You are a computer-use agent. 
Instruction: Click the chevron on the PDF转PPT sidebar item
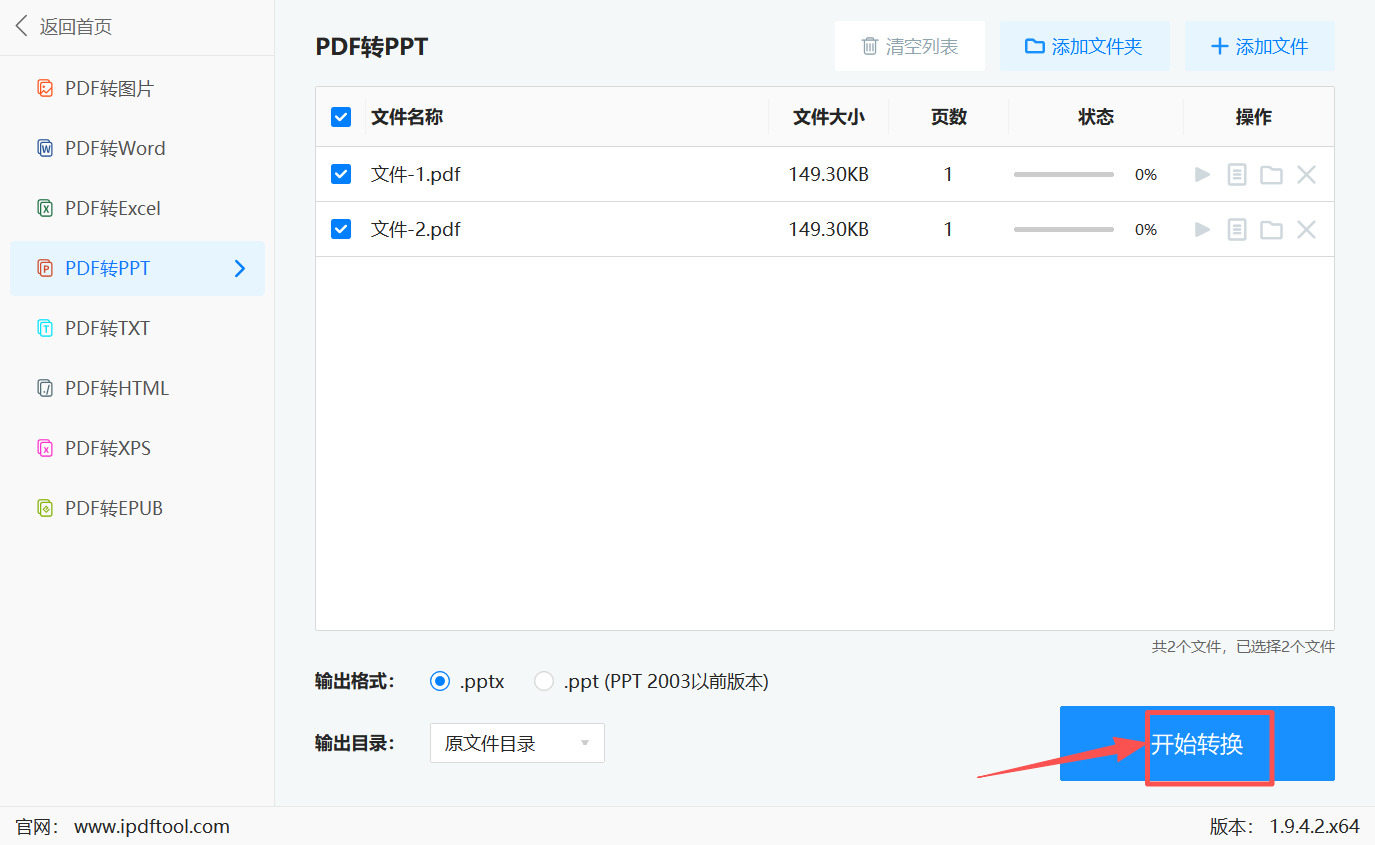pyautogui.click(x=240, y=268)
